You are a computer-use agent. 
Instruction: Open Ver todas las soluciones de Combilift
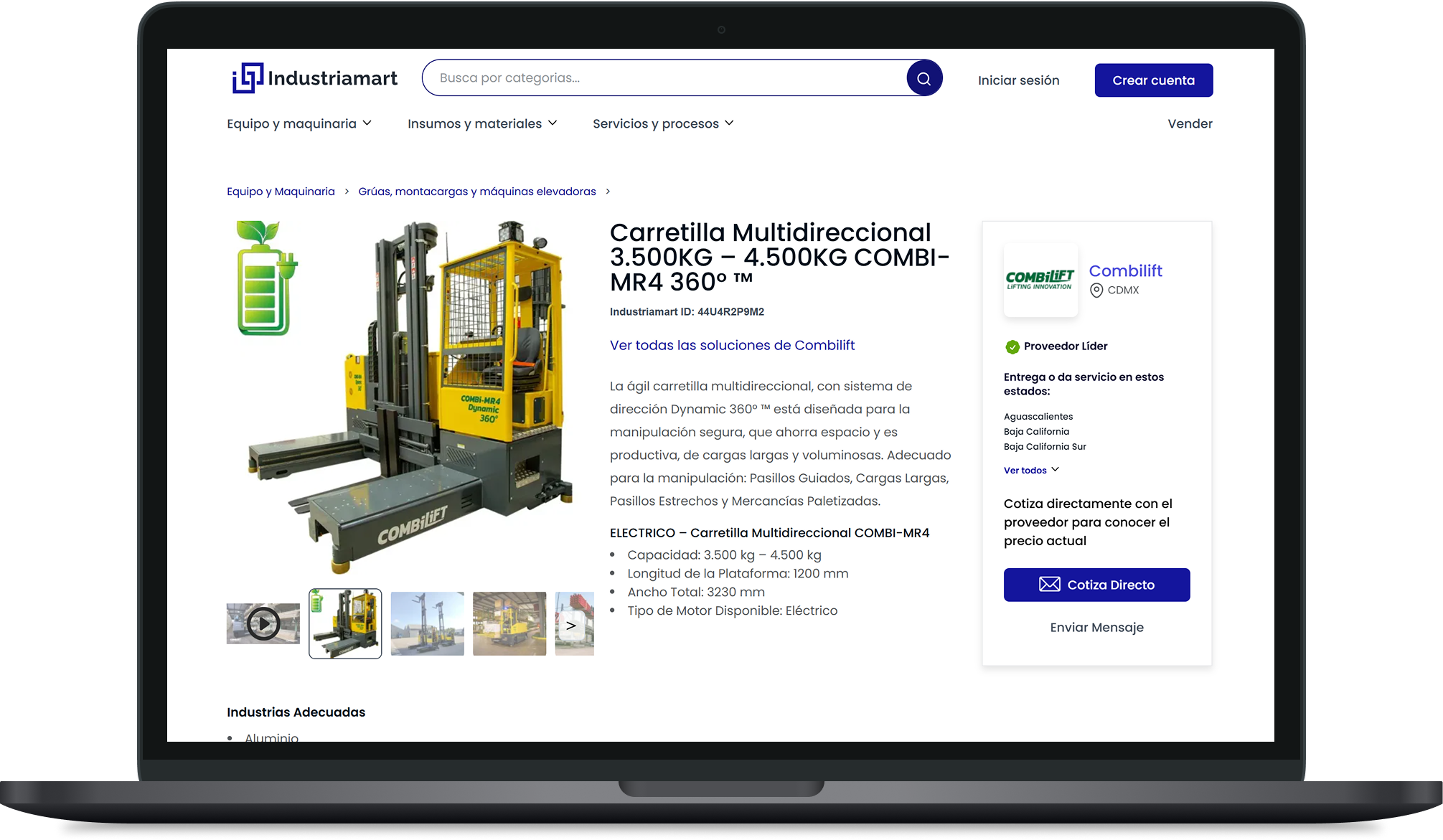click(732, 345)
